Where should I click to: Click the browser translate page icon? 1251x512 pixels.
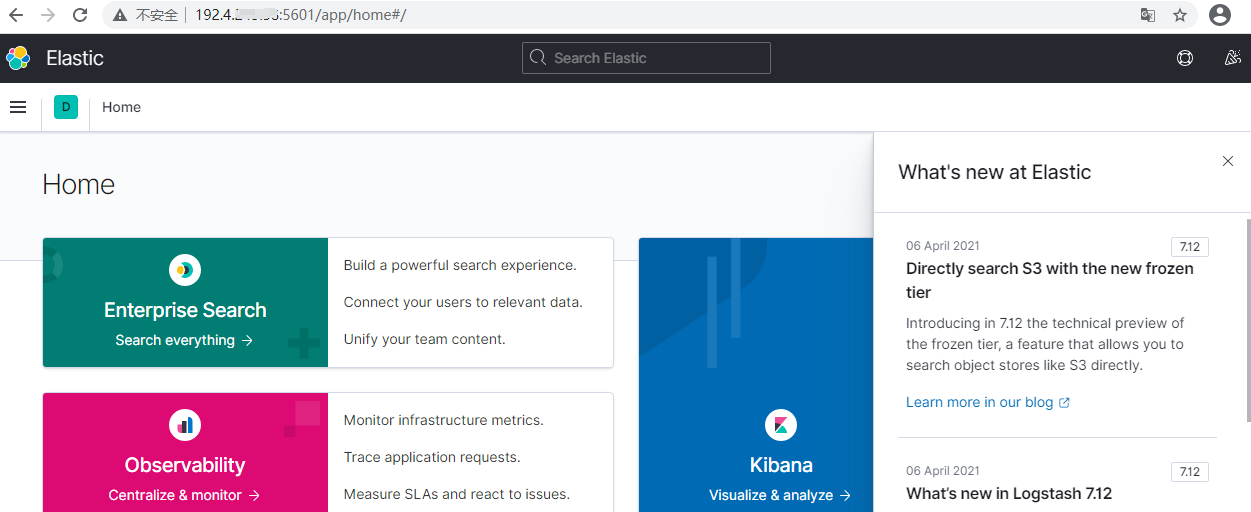1148,15
